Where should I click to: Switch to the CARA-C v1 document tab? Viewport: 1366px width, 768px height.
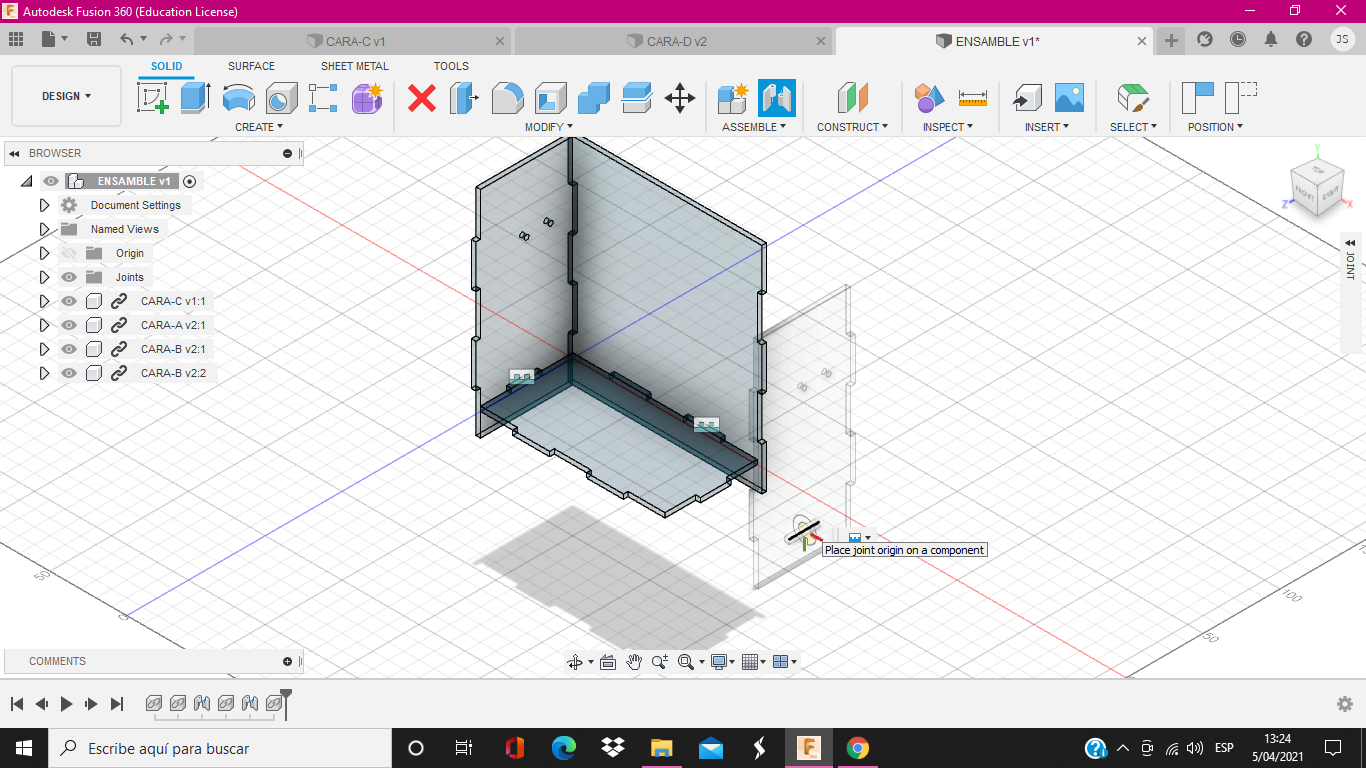(353, 41)
